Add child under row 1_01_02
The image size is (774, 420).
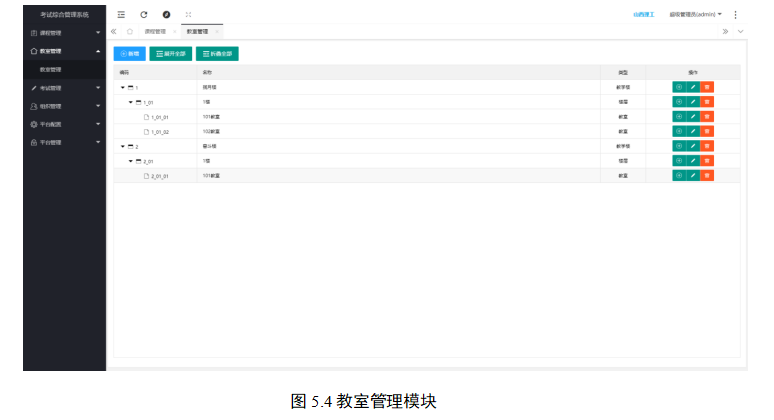point(679,131)
